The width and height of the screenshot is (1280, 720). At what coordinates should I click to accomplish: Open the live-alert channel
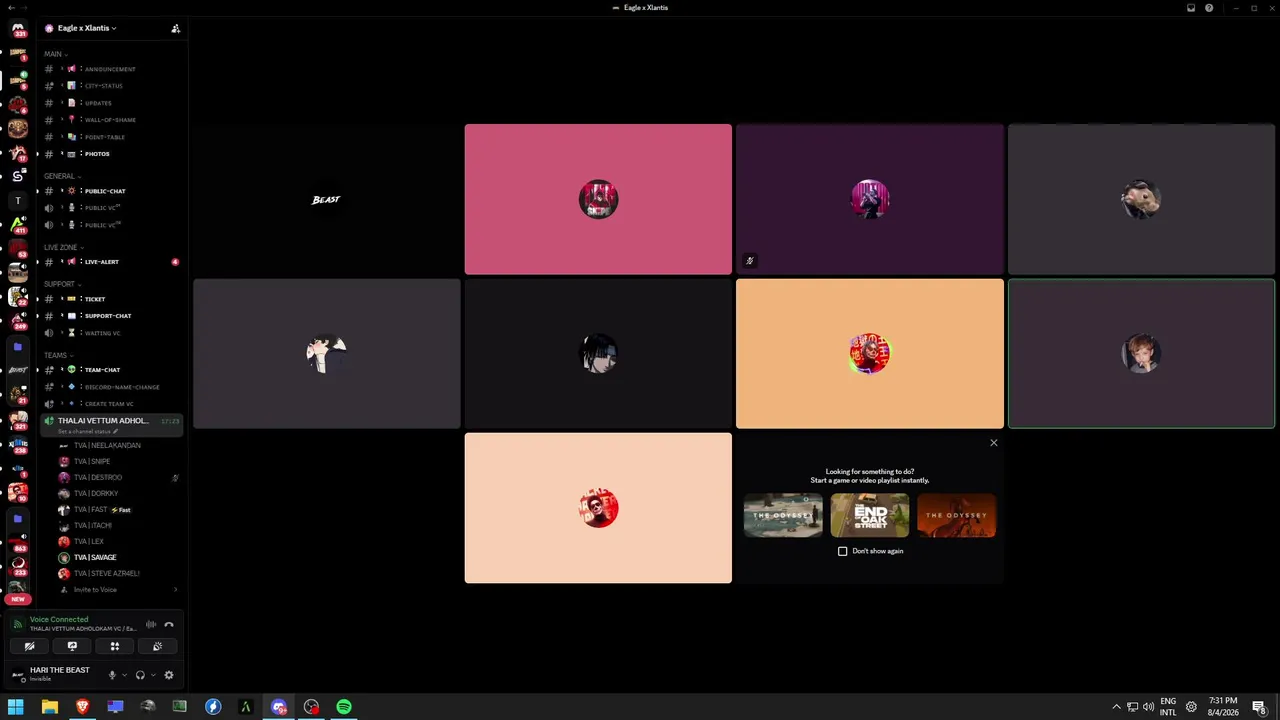click(x=110, y=262)
